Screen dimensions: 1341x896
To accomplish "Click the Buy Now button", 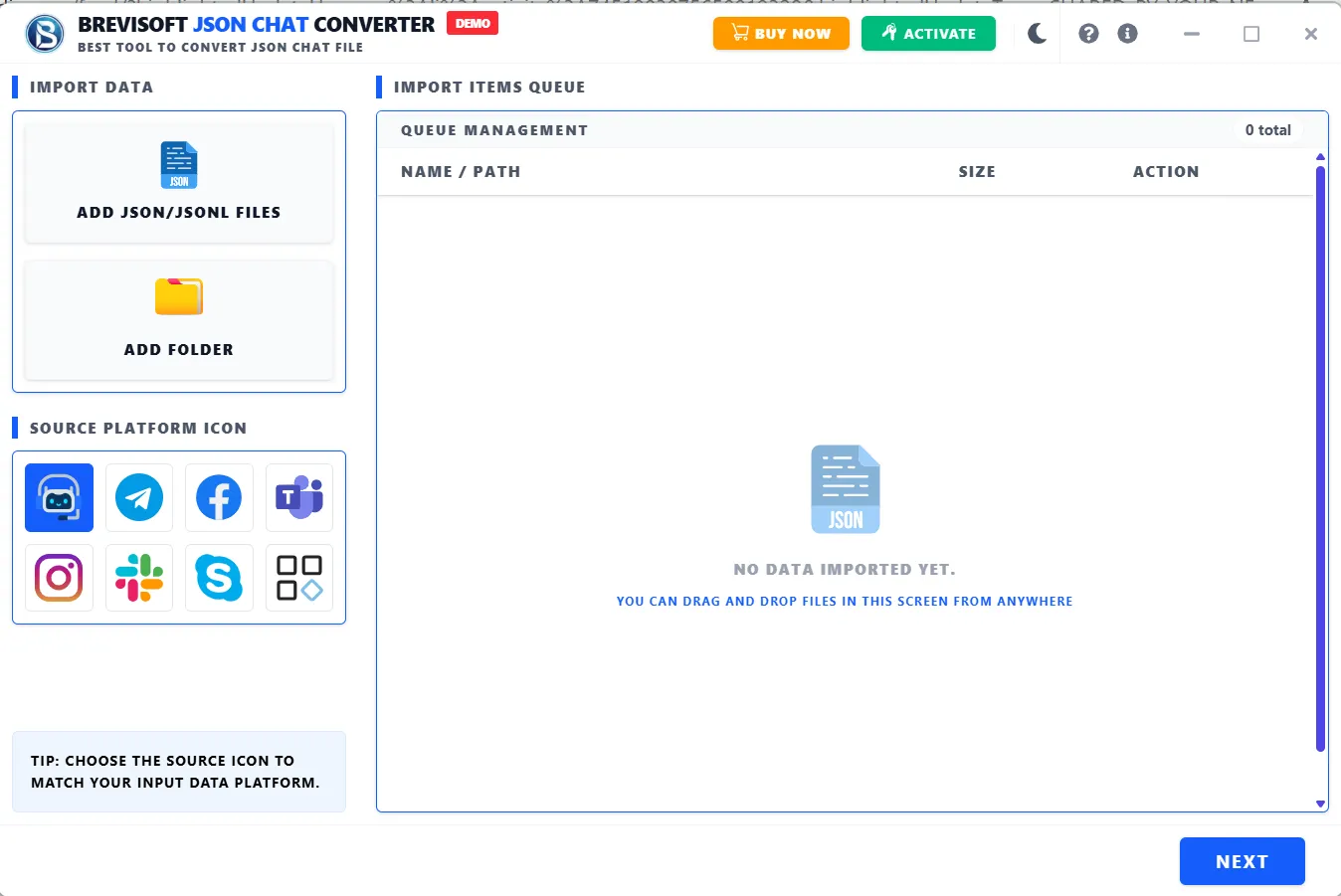I will 781,34.
